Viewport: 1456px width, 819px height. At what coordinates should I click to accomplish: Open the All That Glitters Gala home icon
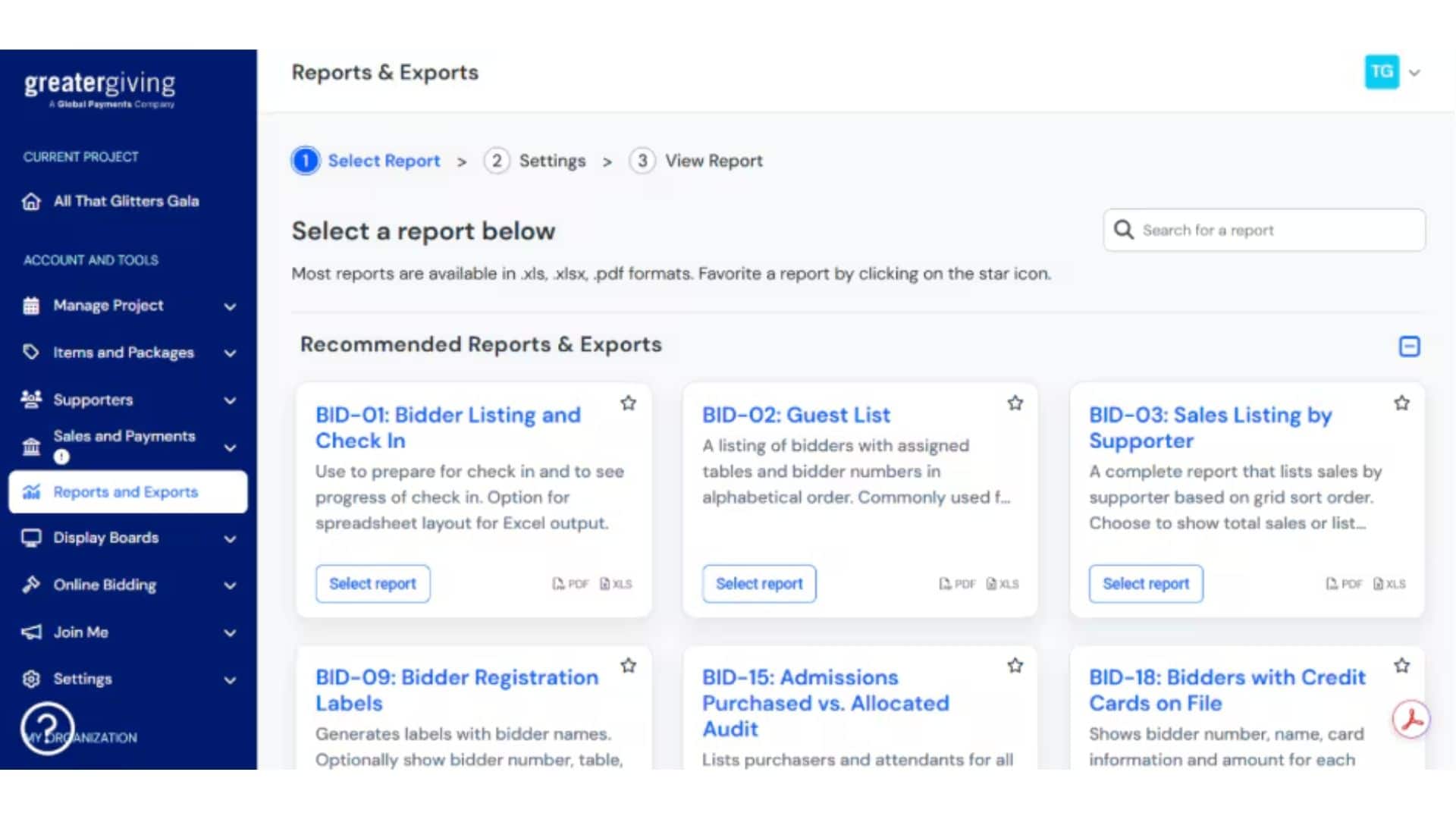[31, 202]
